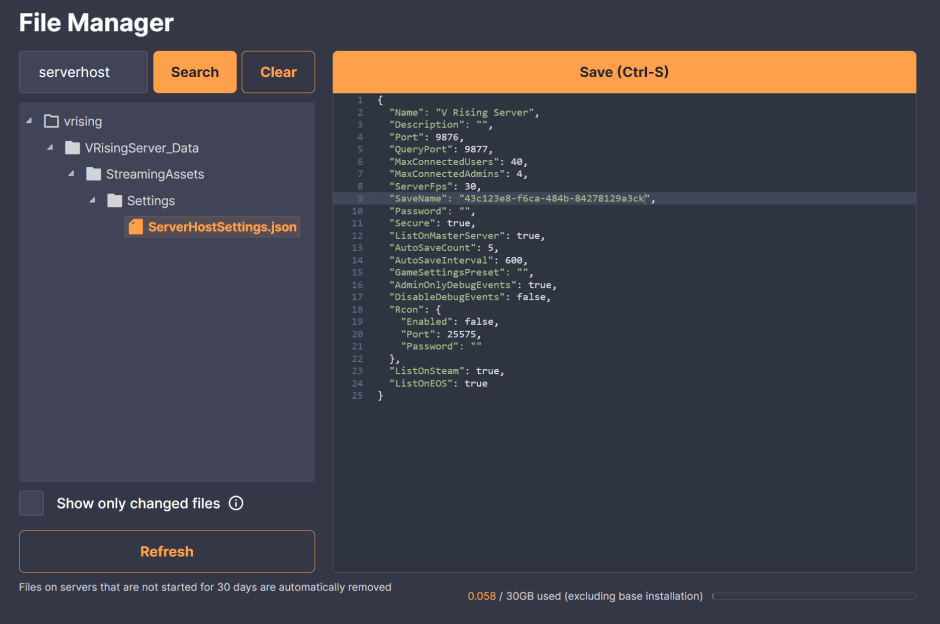Collapse the StreamingAssets tree arrow
The height and width of the screenshot is (624, 940).
tap(71, 174)
